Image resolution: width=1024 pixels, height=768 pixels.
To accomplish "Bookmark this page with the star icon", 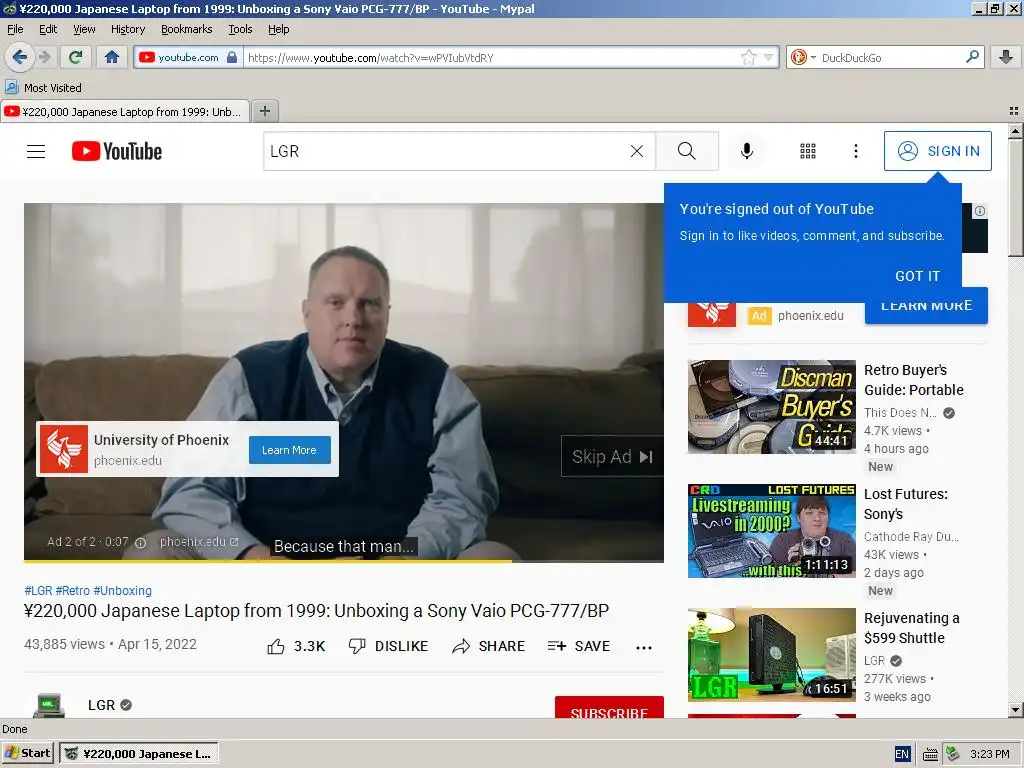I will coord(748,57).
